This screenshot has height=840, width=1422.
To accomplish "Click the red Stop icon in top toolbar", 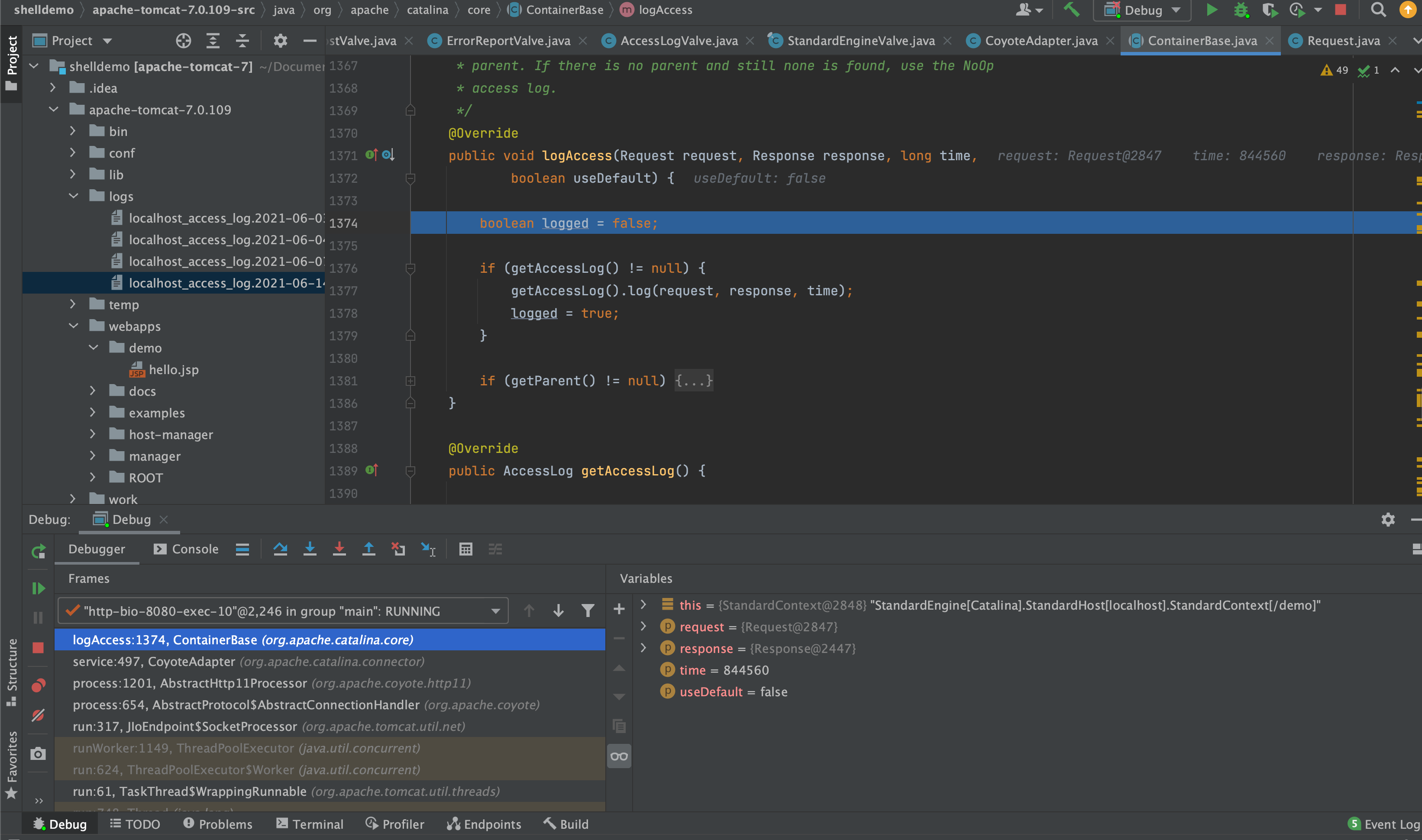I will (x=1340, y=10).
